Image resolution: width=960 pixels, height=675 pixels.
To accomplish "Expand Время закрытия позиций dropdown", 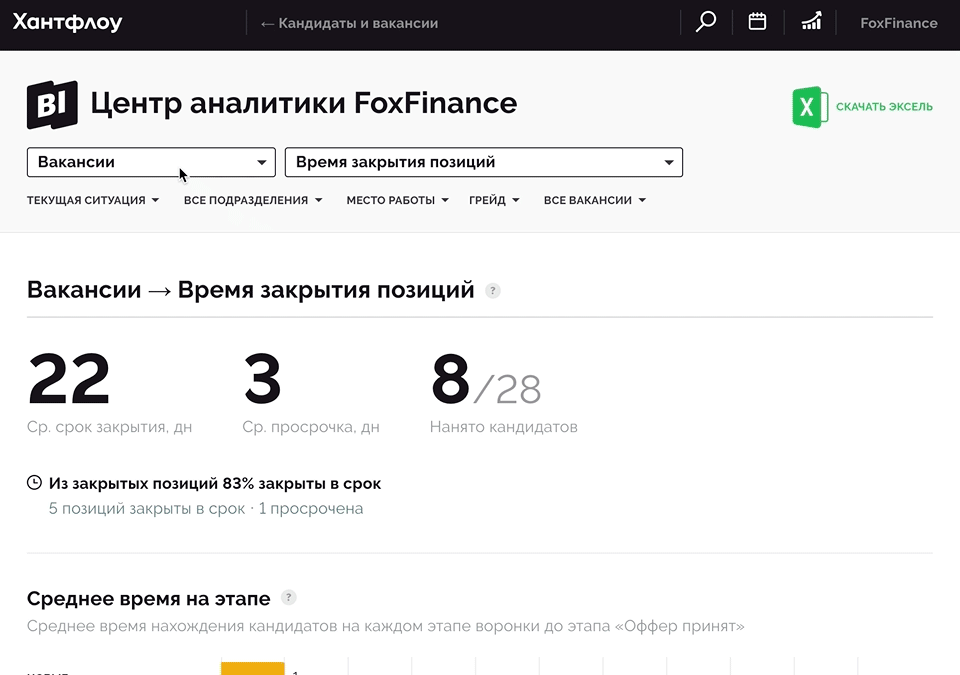I will click(x=483, y=162).
